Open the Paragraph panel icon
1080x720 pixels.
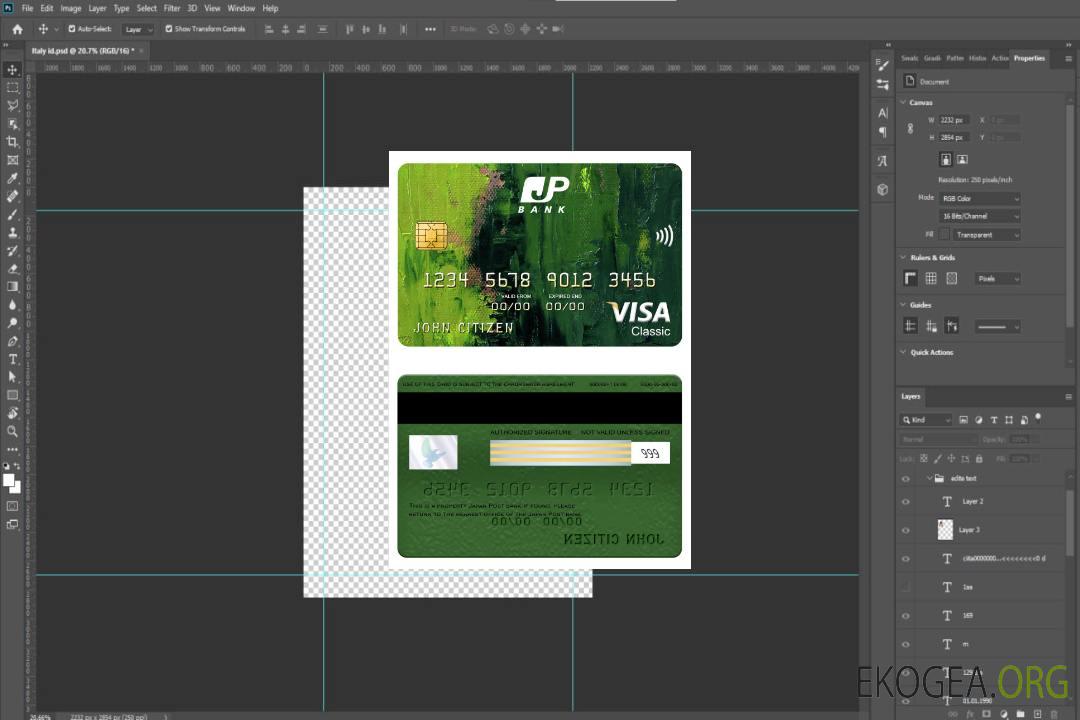[x=882, y=132]
